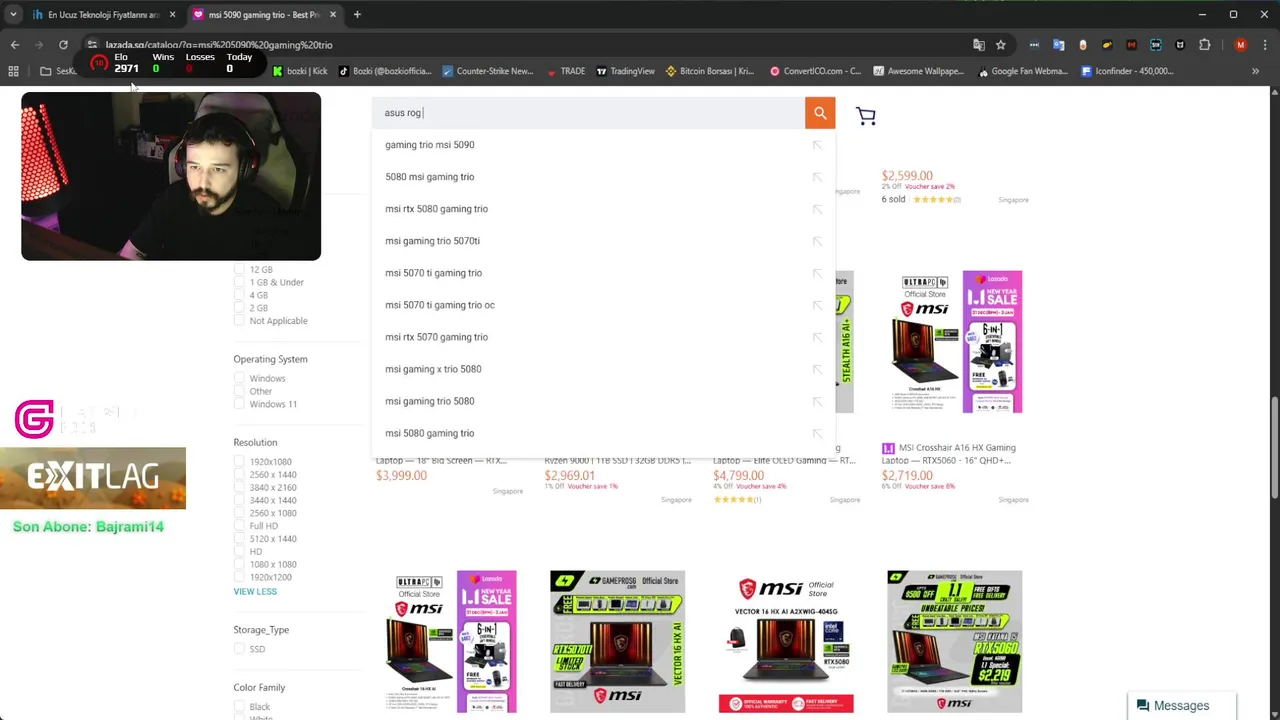Check the 1920x1080 resolution filter
This screenshot has width=1280, height=720.
point(239,462)
